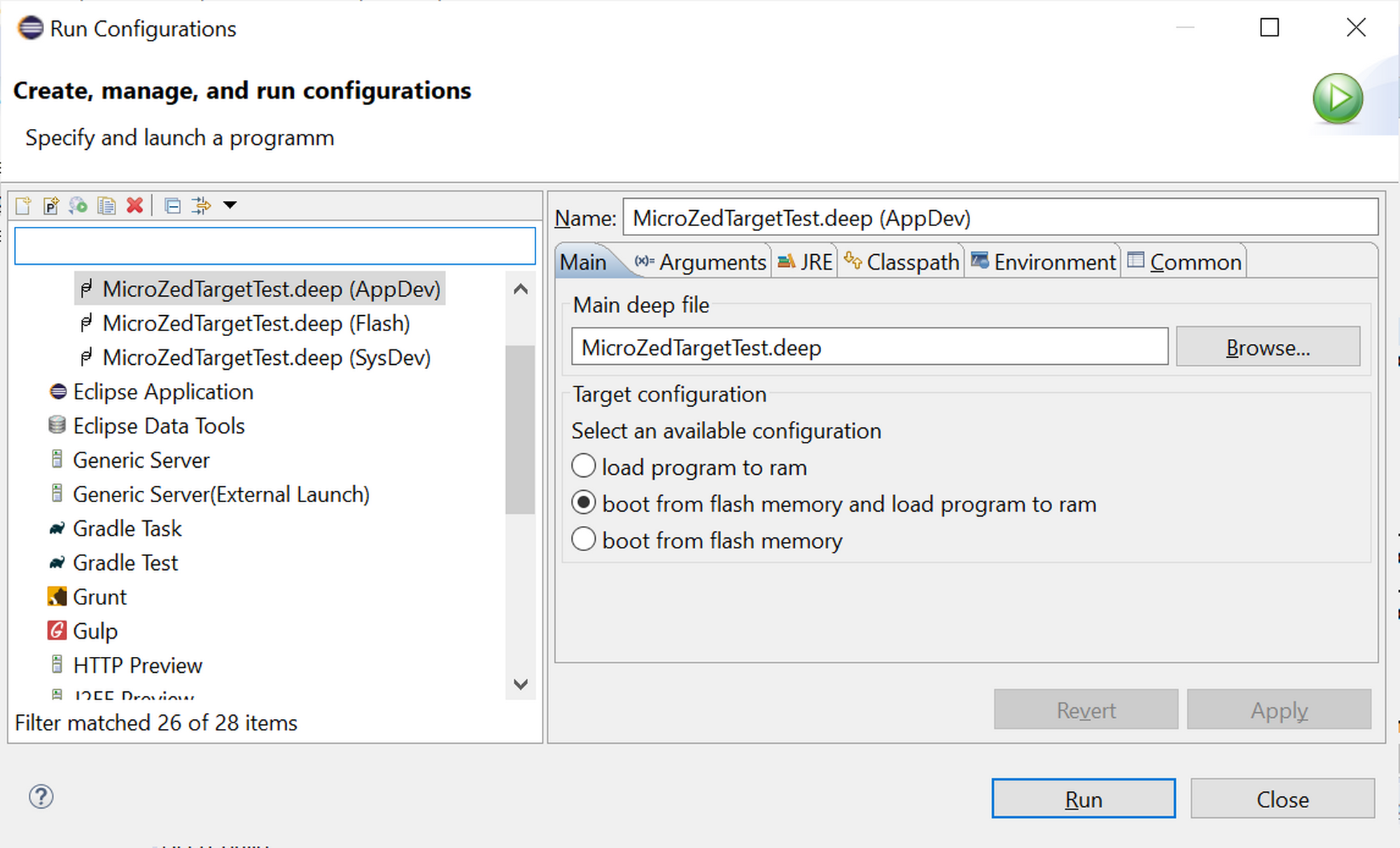Click the filter text field above the tree
Viewport: 1400px width, 848px height.
click(x=274, y=246)
